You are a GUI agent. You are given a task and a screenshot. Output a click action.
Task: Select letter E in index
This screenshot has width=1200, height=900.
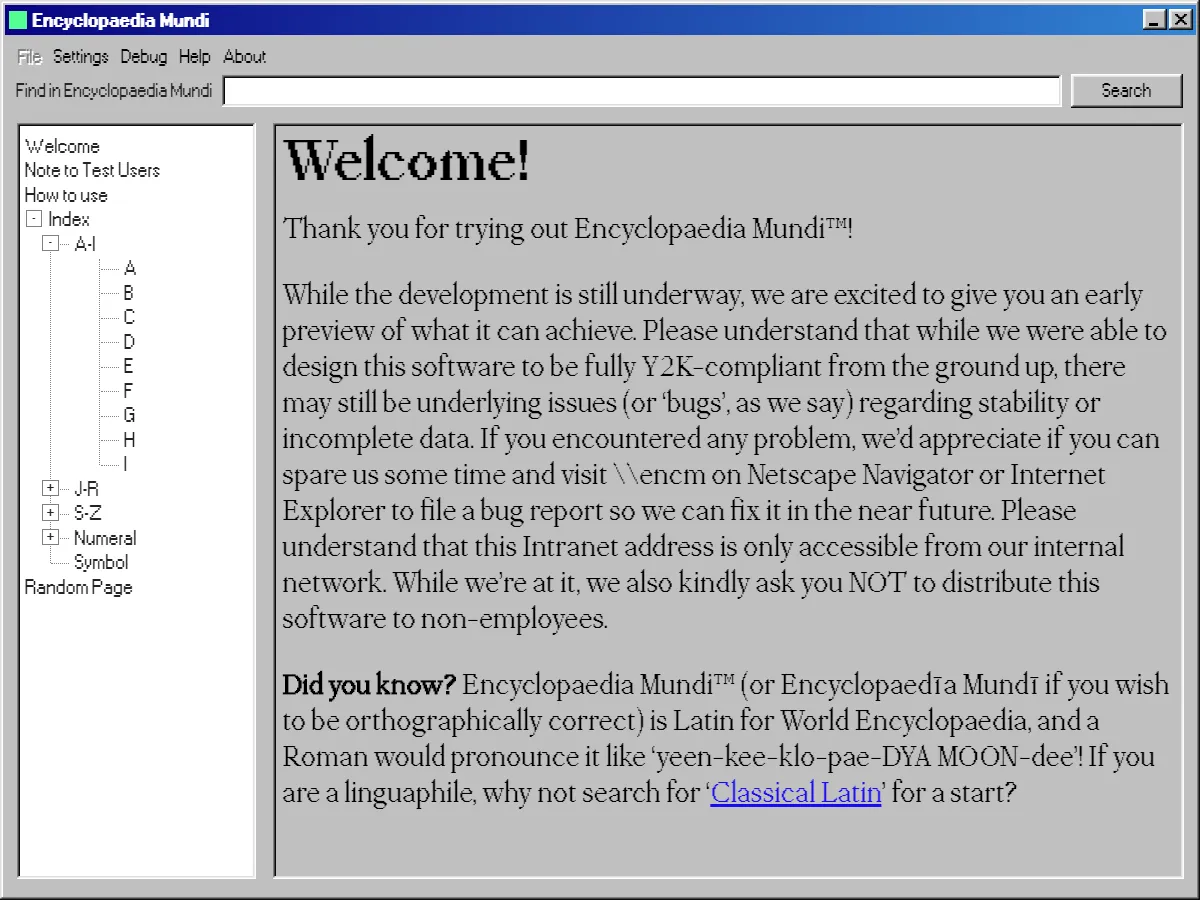tap(128, 366)
